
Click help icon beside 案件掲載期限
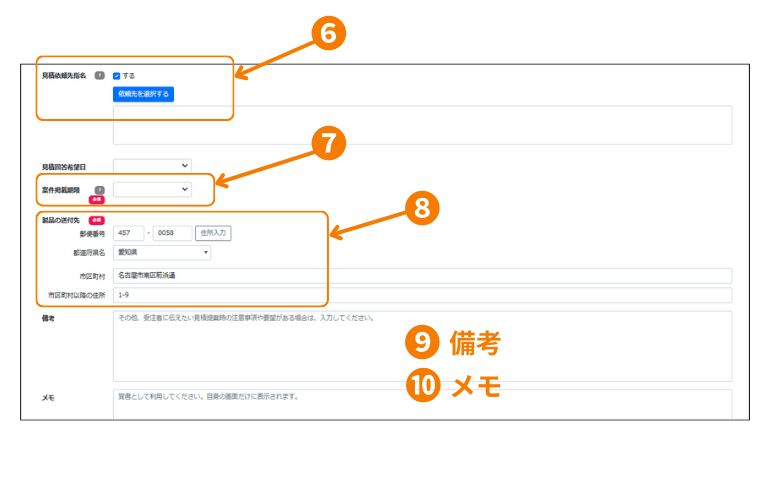pyautogui.click(x=99, y=189)
